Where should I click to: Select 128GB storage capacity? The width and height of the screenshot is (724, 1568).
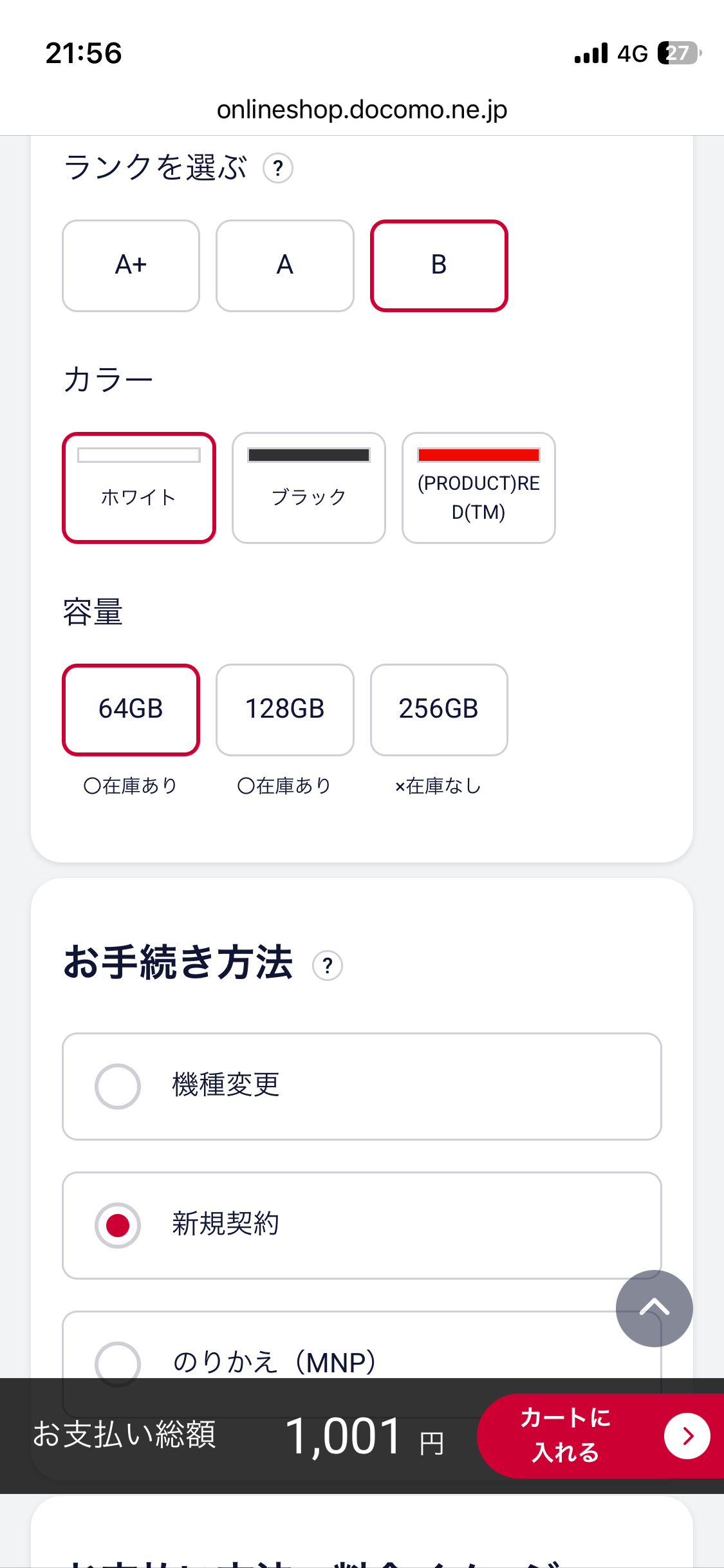[x=285, y=709]
